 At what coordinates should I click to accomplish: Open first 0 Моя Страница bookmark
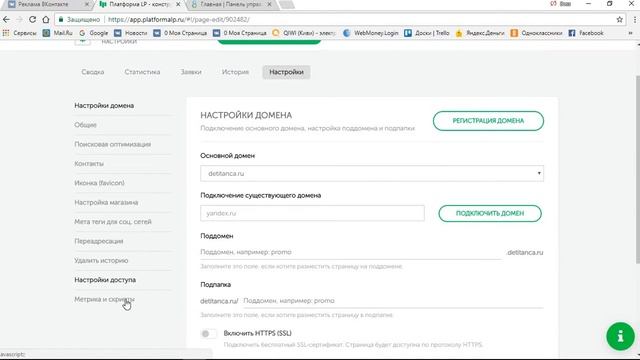point(180,33)
